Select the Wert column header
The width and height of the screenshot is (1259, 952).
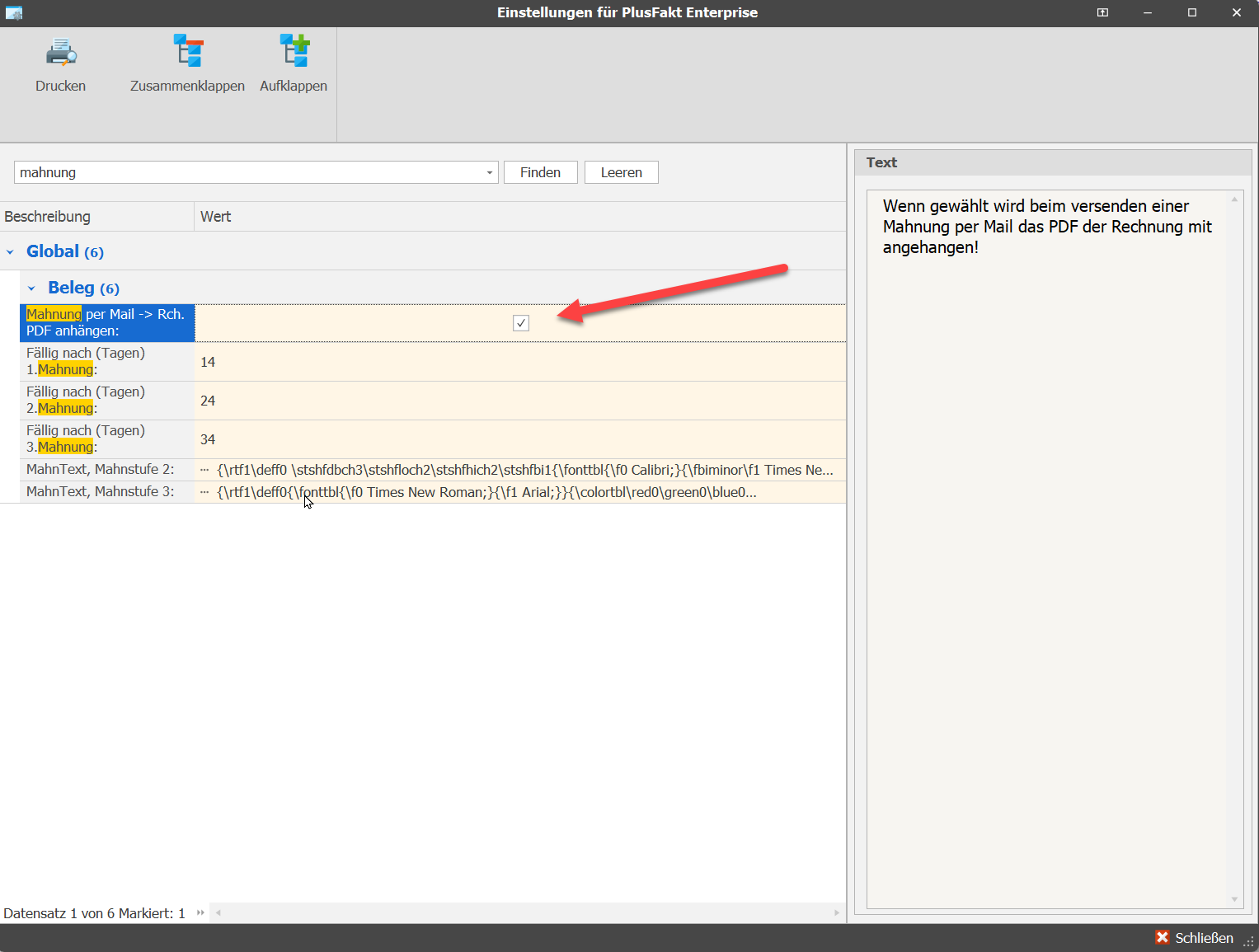[x=520, y=217]
